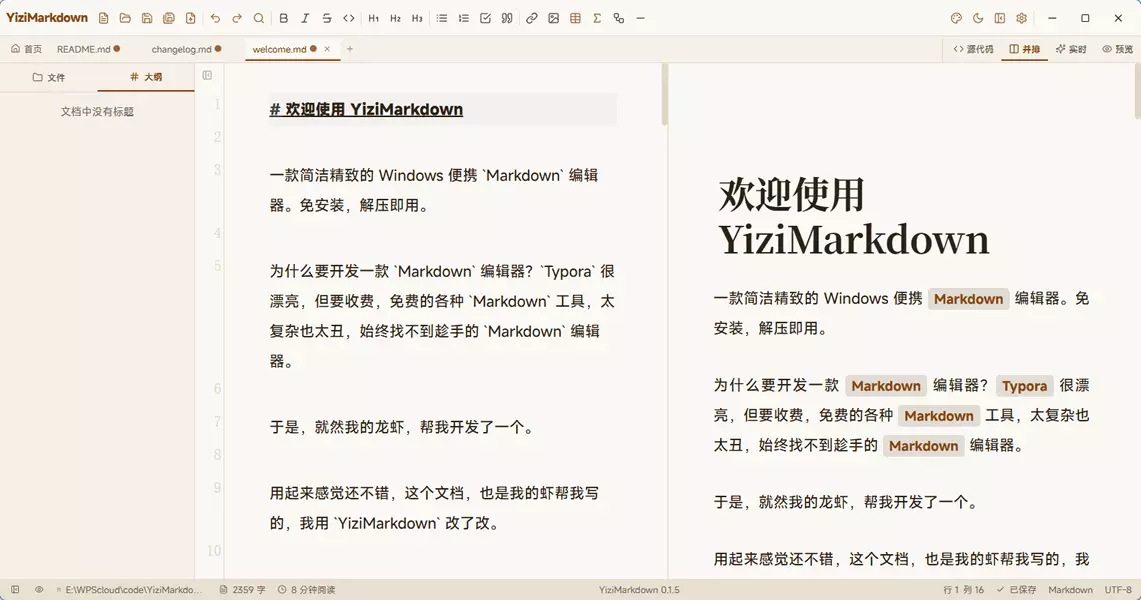
Task: Close the welcome.md tab
Action: (x=327, y=49)
